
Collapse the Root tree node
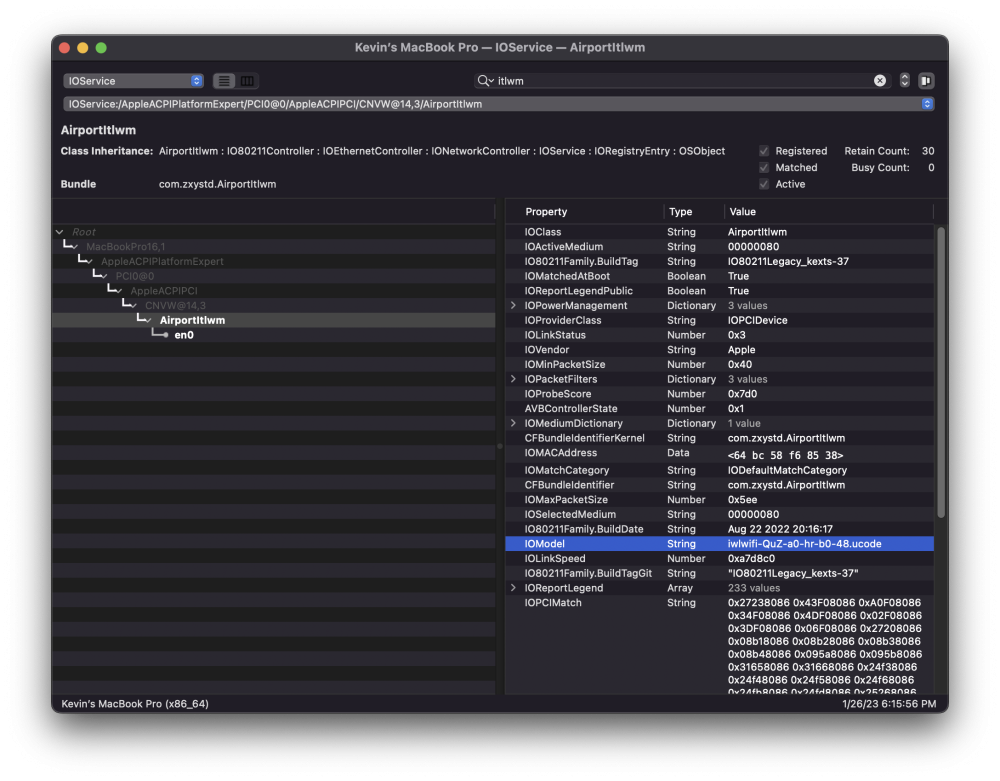pyautogui.click(x=59, y=232)
